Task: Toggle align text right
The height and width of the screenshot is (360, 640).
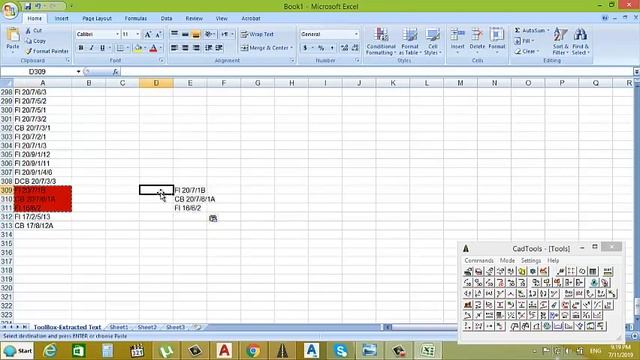Action: (x=196, y=48)
